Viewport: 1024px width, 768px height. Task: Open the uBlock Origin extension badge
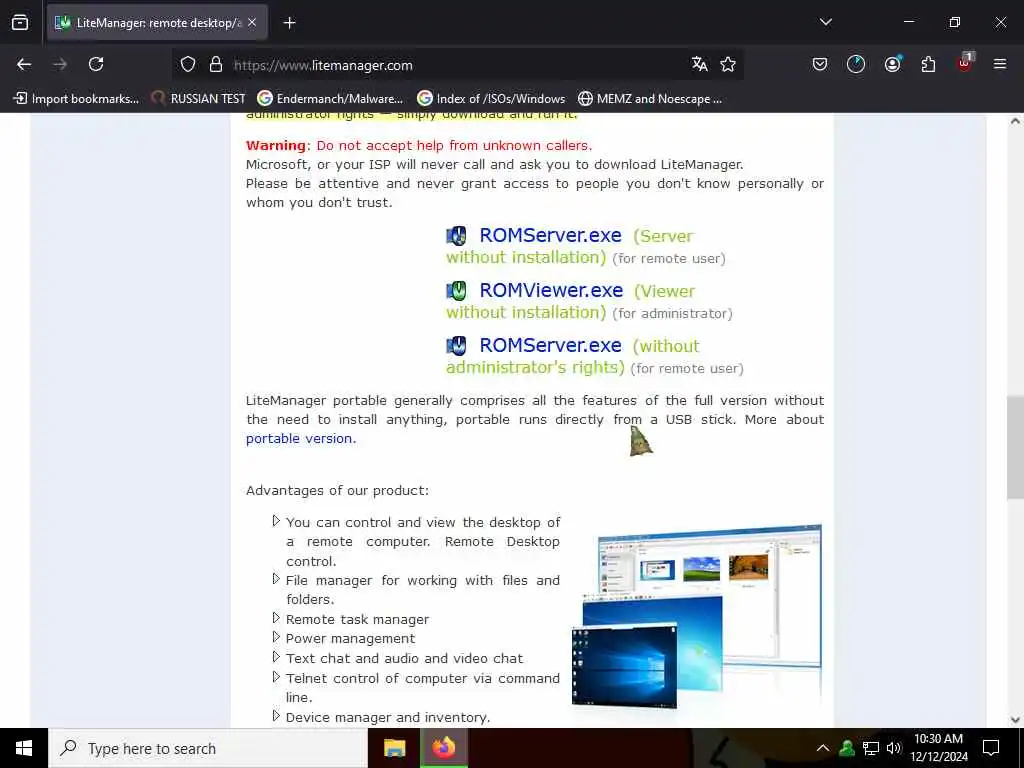pyautogui.click(x=965, y=63)
